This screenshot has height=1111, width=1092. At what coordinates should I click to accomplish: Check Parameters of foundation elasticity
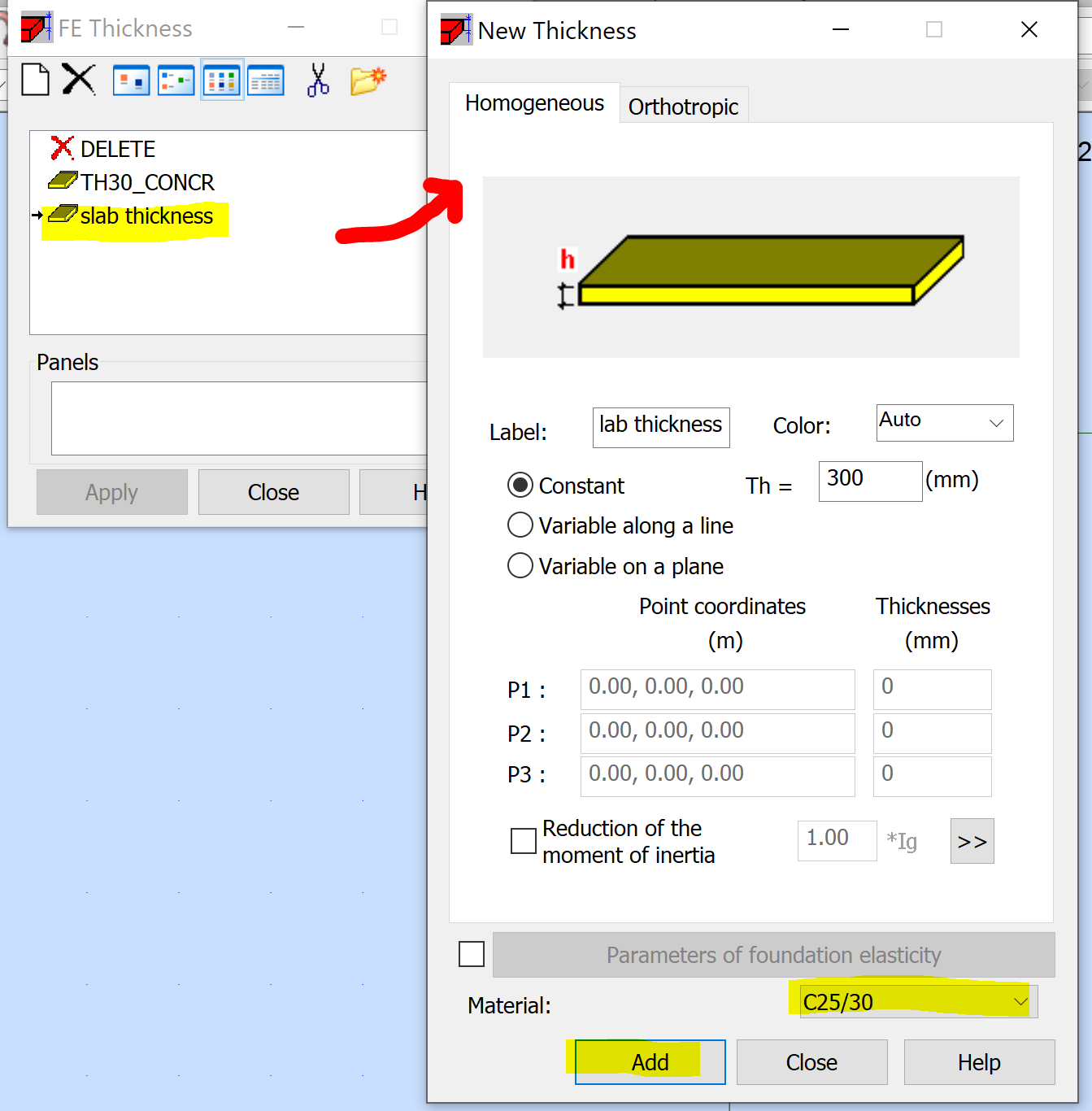pyautogui.click(x=471, y=954)
